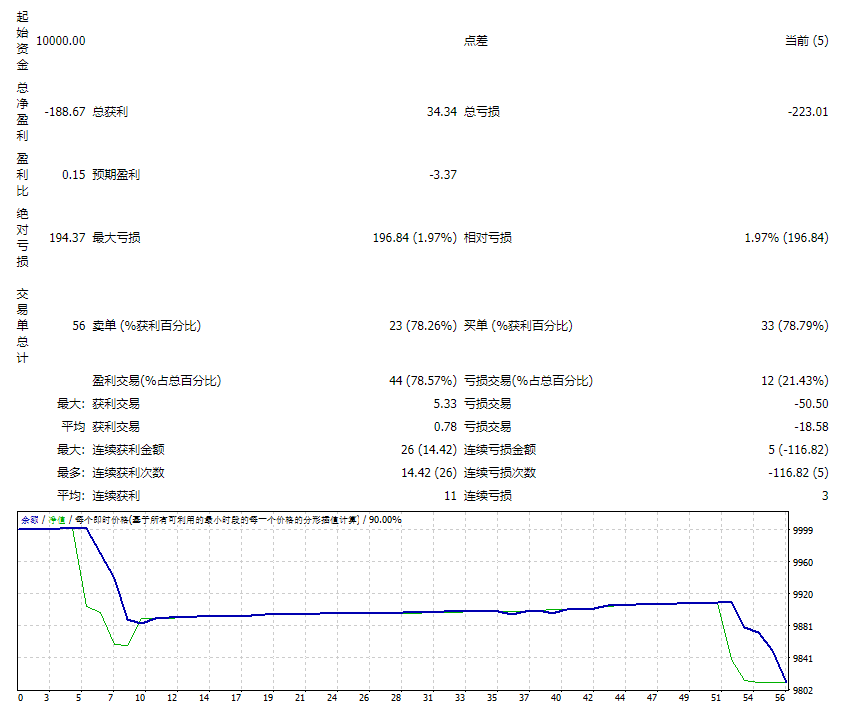Click the 28 tick on chart x-axis
The image size is (842, 712).
click(396, 697)
